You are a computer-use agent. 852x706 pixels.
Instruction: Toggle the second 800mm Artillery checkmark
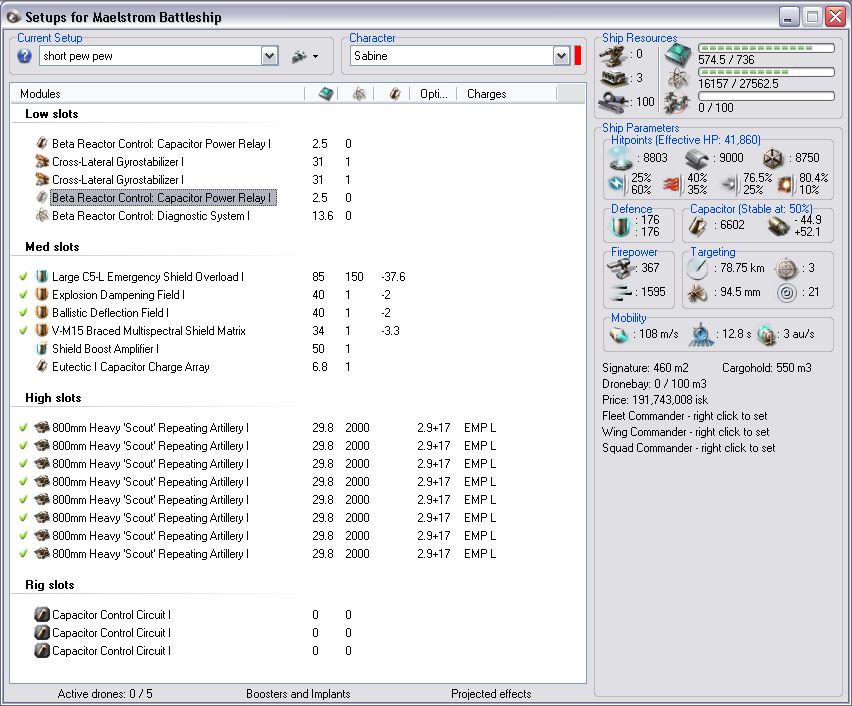coord(23,446)
